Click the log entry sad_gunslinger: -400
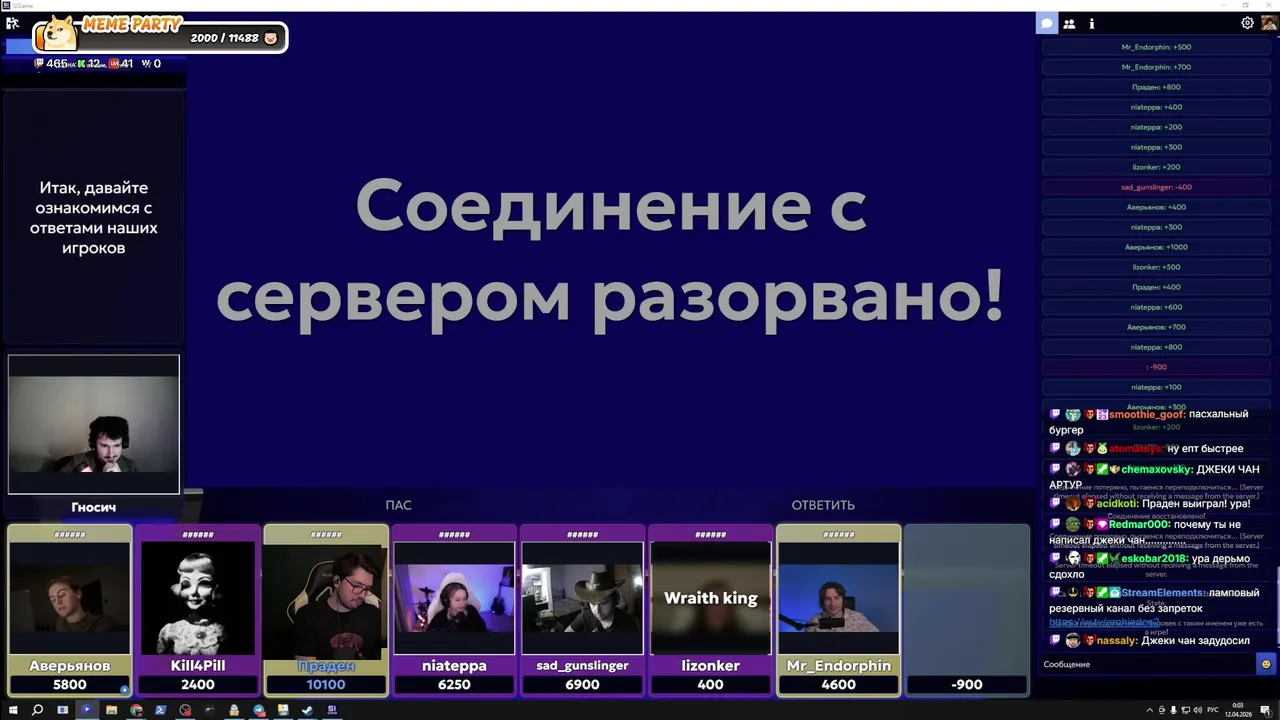Viewport: 1280px width, 720px height. pos(1156,187)
